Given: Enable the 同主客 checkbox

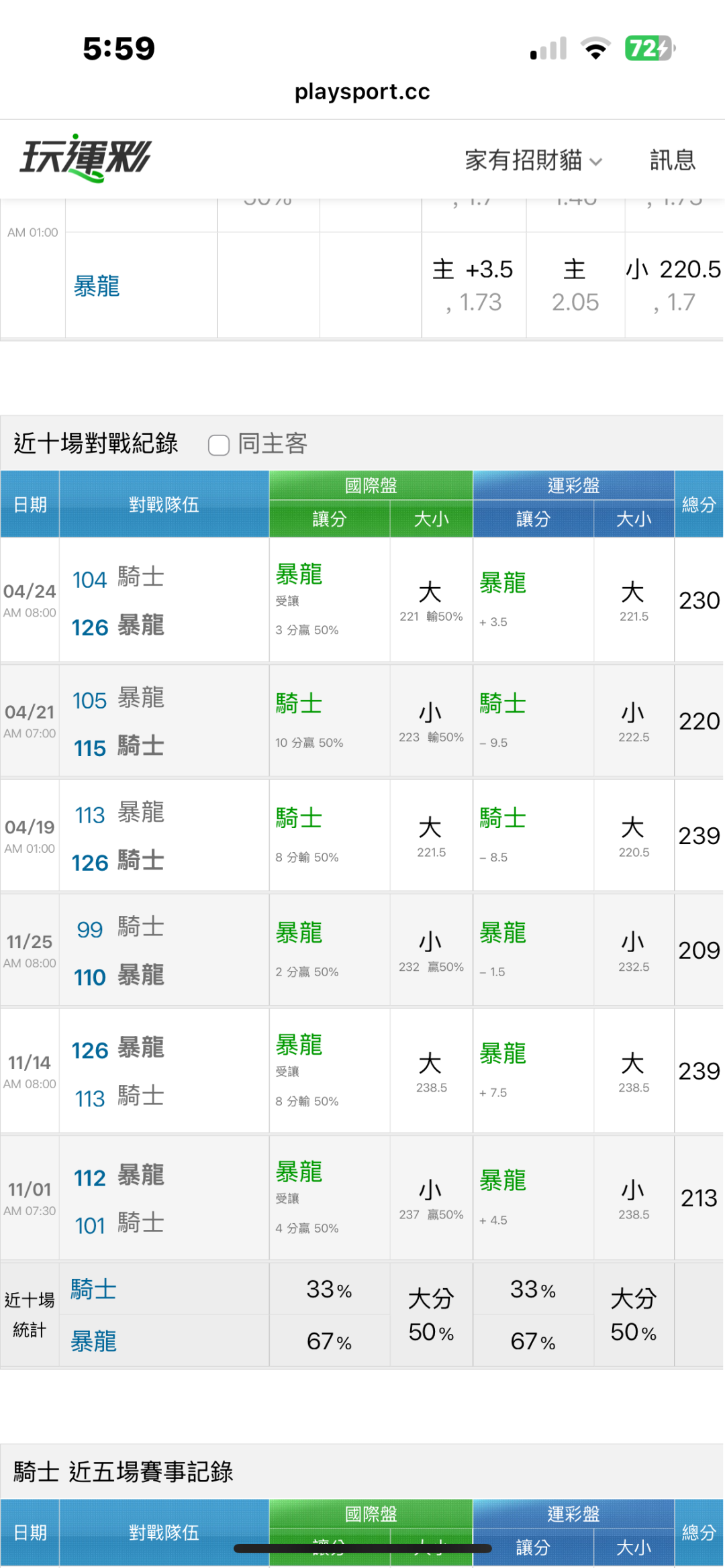Looking at the screenshot, I should (x=219, y=444).
